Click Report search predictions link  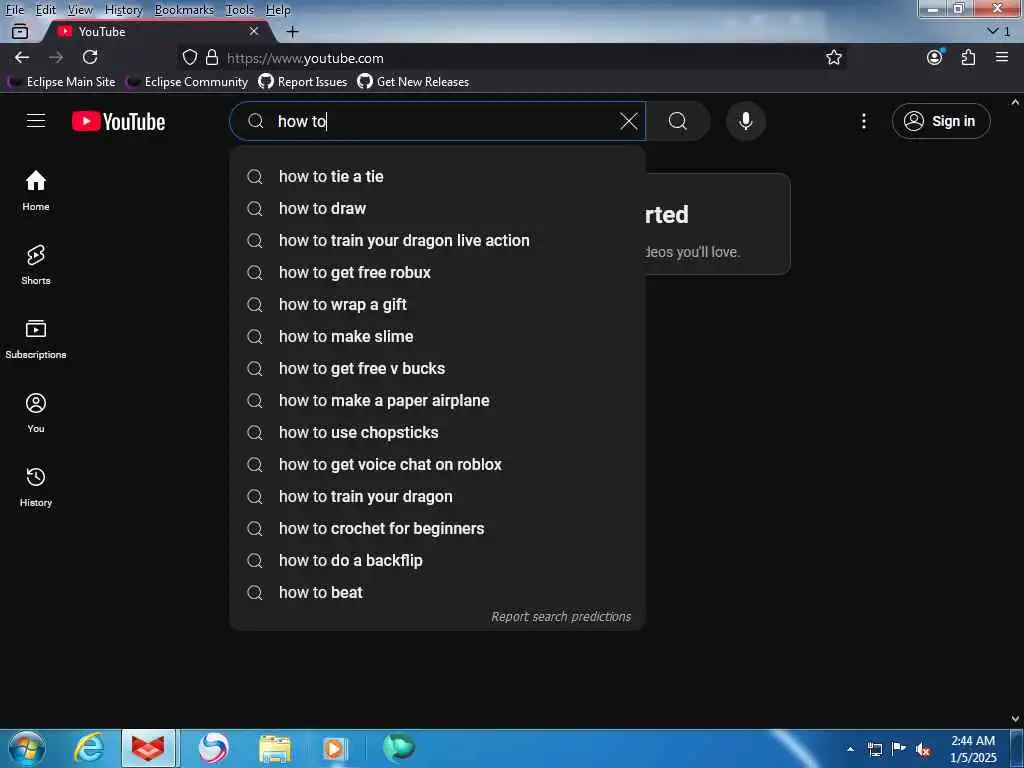pos(561,616)
